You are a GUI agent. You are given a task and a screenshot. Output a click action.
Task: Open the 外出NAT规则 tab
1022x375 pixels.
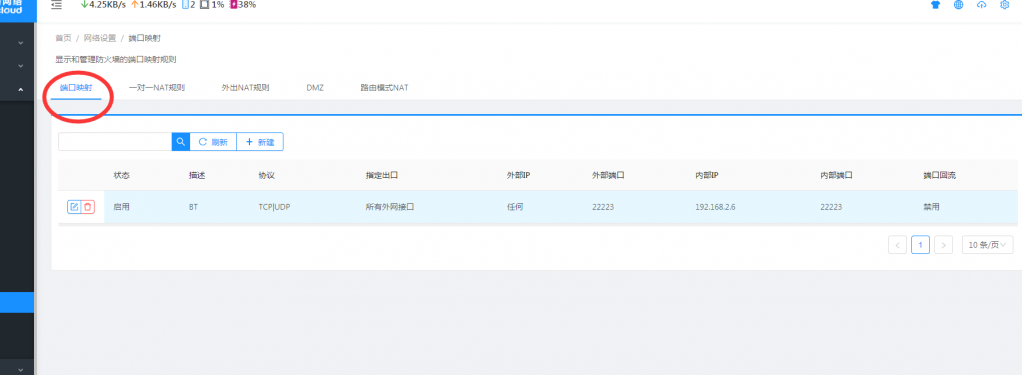click(x=246, y=87)
